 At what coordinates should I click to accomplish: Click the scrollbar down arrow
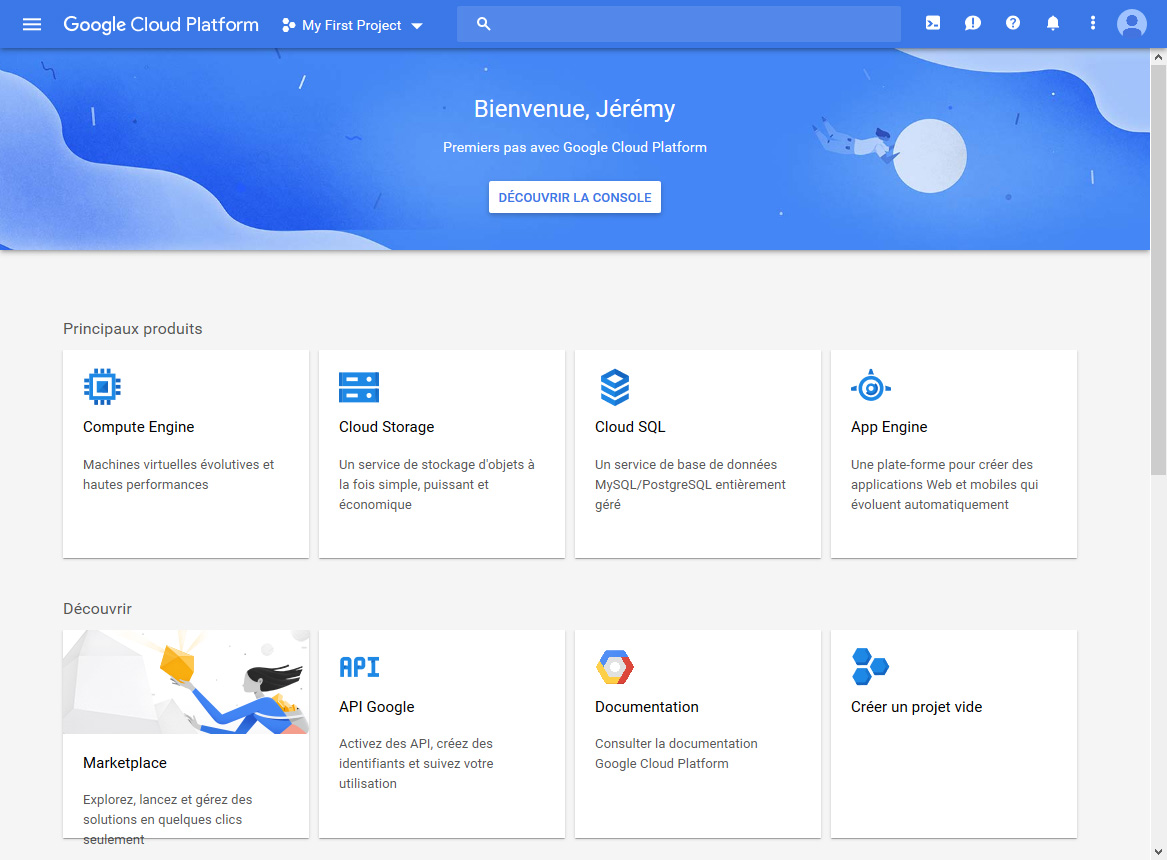[1158, 852]
